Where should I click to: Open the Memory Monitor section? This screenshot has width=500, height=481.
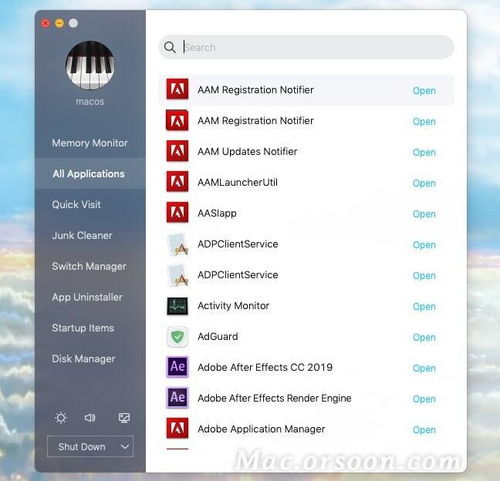[x=90, y=143]
